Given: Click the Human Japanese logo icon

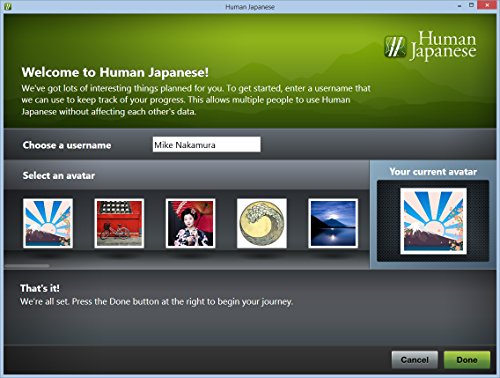Looking at the screenshot, I should [395, 47].
